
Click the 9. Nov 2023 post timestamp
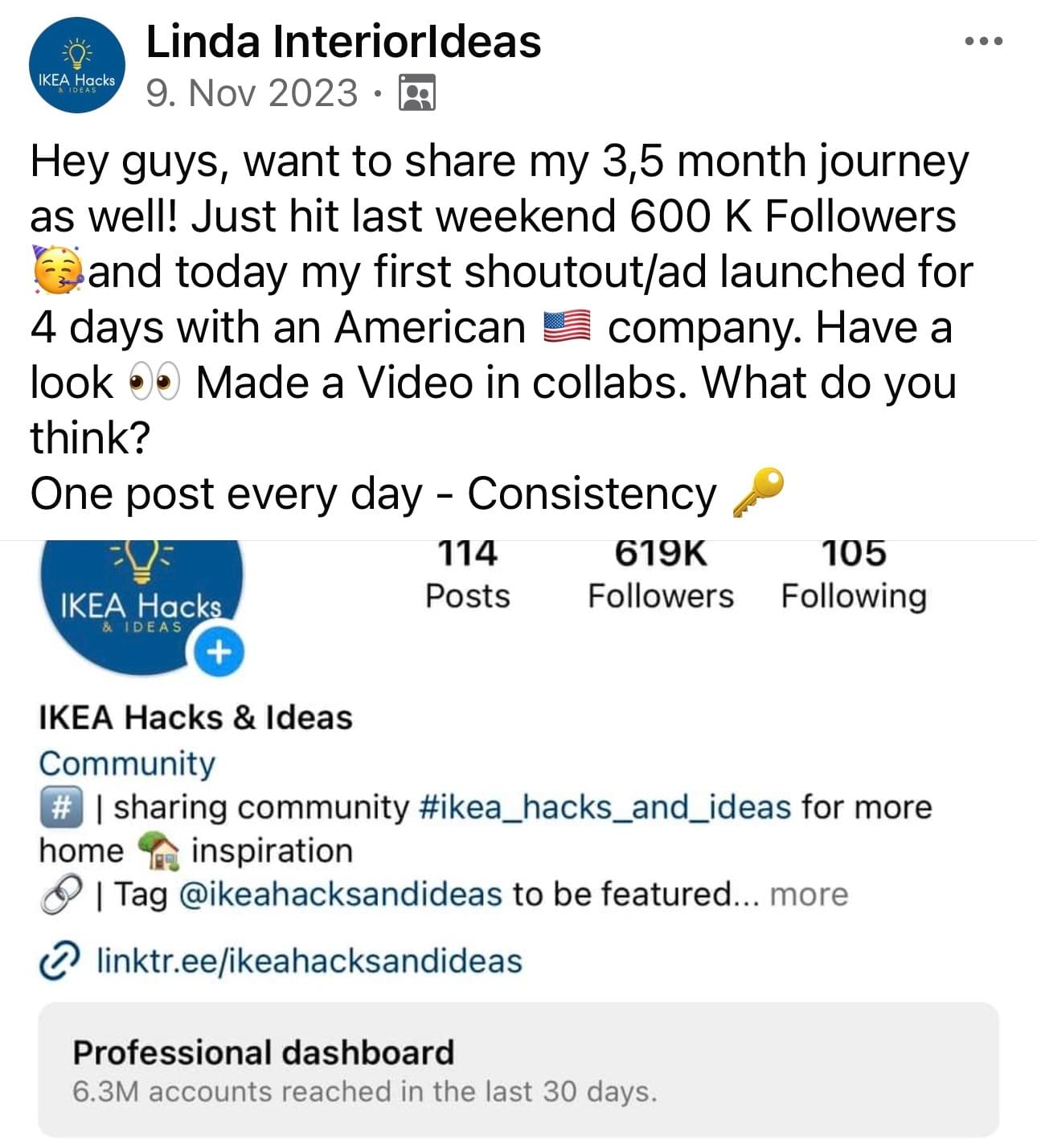252,92
